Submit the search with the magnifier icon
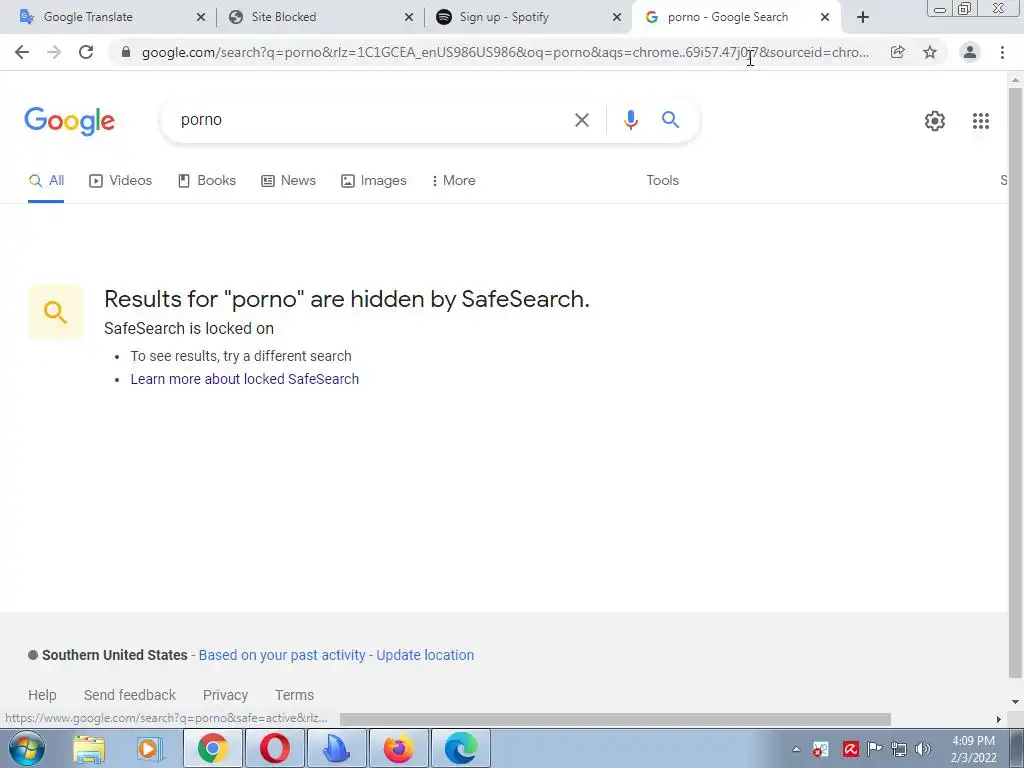The height and width of the screenshot is (768, 1024). 670,120
